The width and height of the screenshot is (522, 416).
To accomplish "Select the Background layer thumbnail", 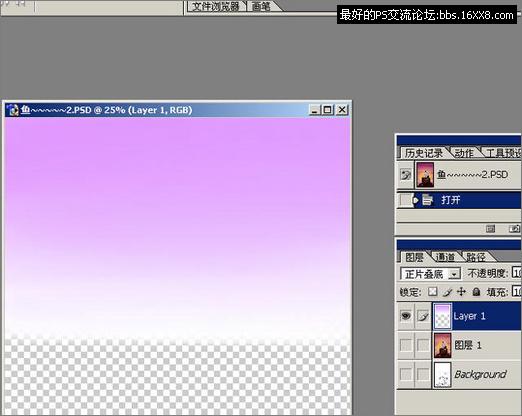I will point(442,374).
